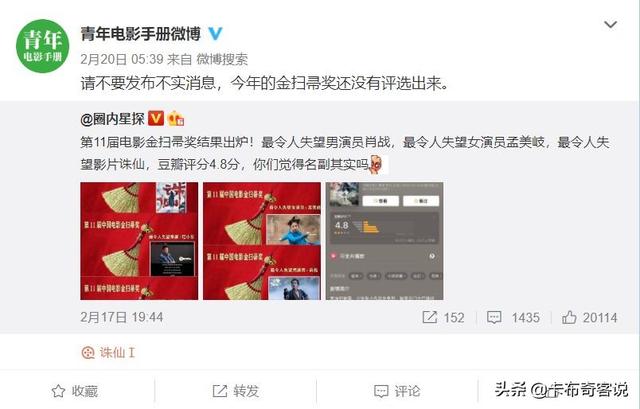Open the 微博搜索 source link

[x=222, y=60]
